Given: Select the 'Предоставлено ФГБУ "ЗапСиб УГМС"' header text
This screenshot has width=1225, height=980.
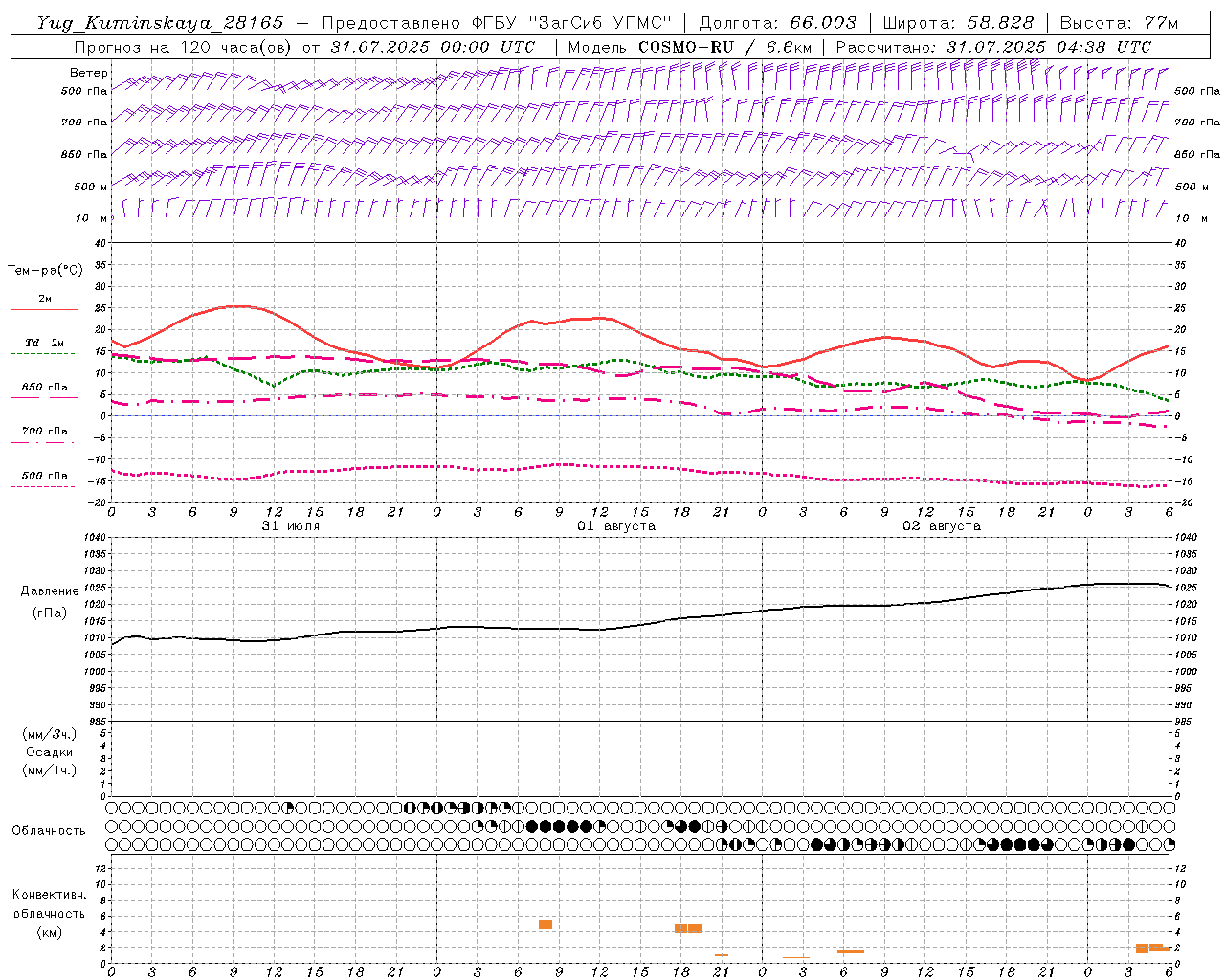Looking at the screenshot, I should tap(498, 23).
